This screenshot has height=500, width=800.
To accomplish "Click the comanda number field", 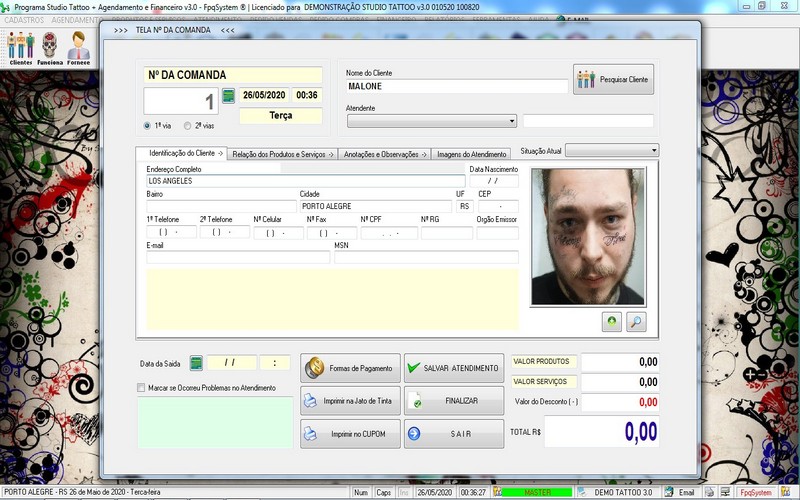I will tap(181, 101).
